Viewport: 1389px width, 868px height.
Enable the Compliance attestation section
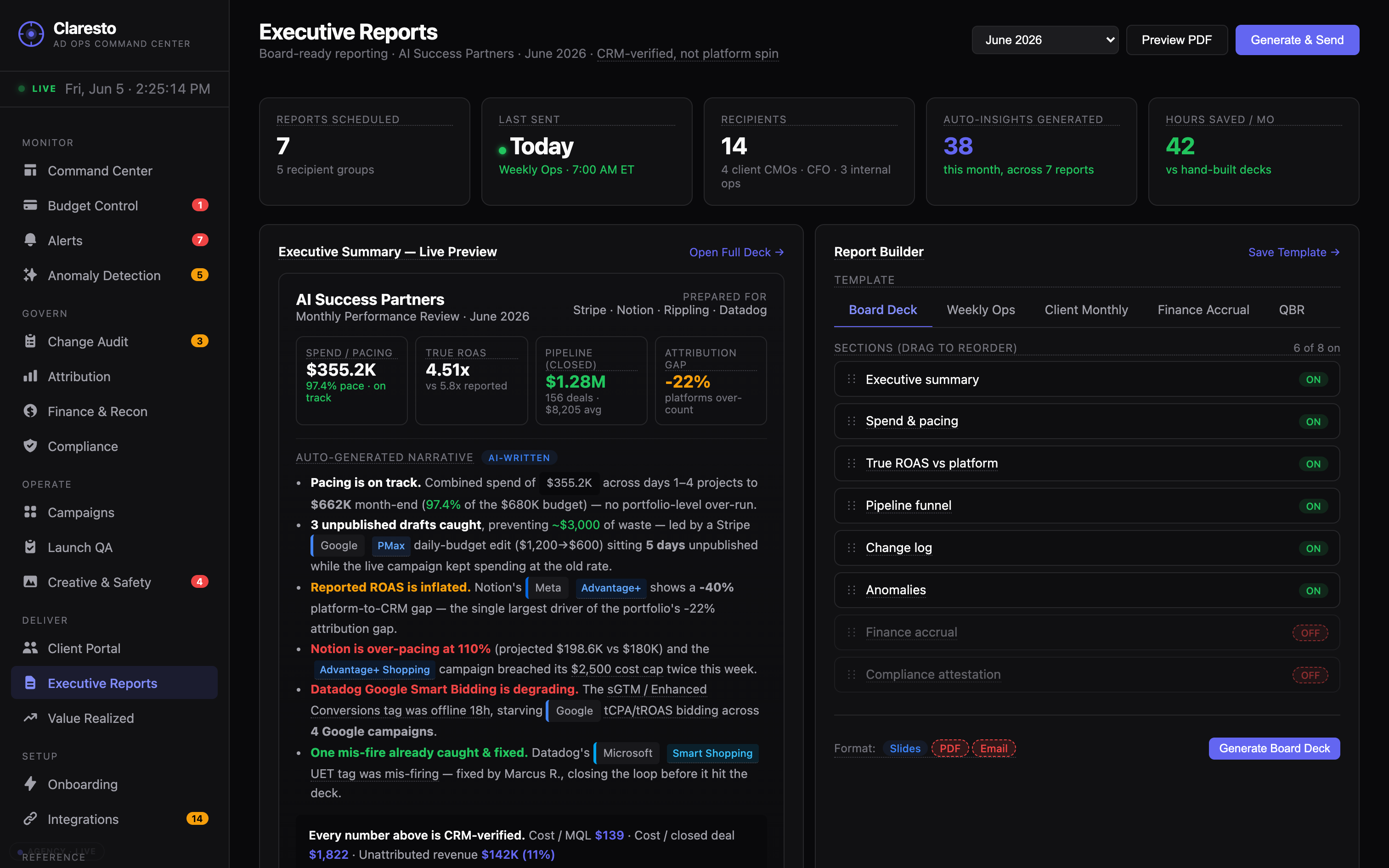coord(1310,675)
